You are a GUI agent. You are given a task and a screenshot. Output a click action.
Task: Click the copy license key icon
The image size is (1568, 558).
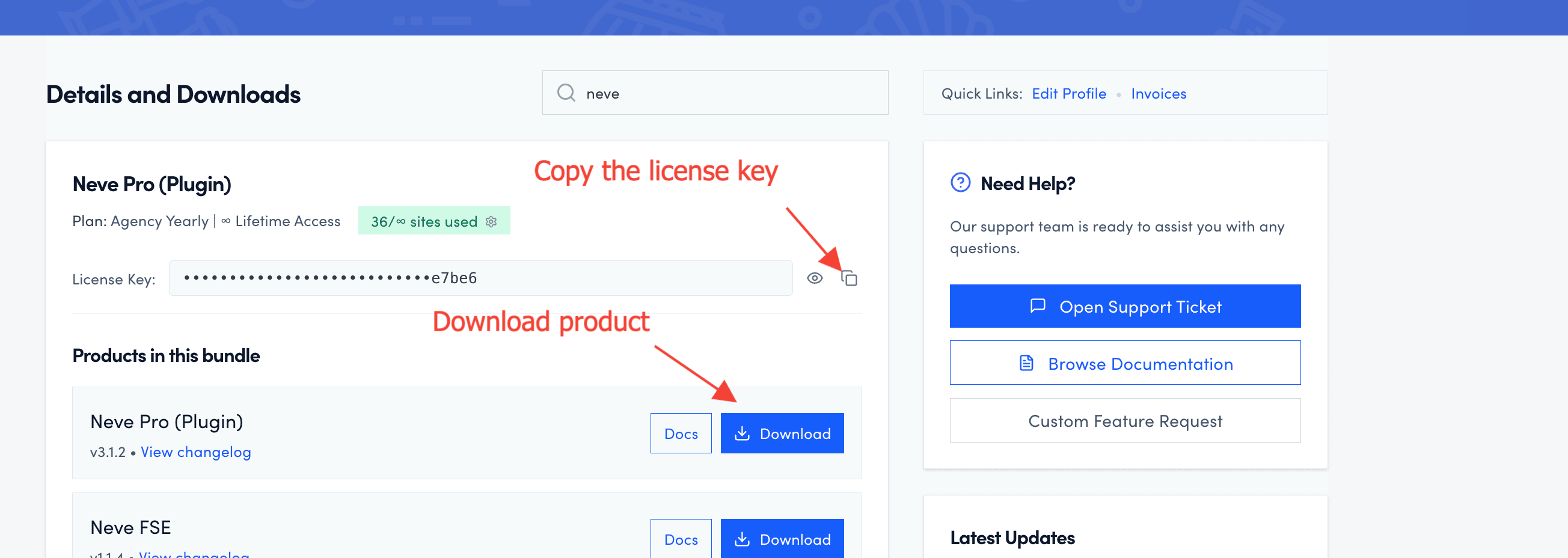pos(849,278)
